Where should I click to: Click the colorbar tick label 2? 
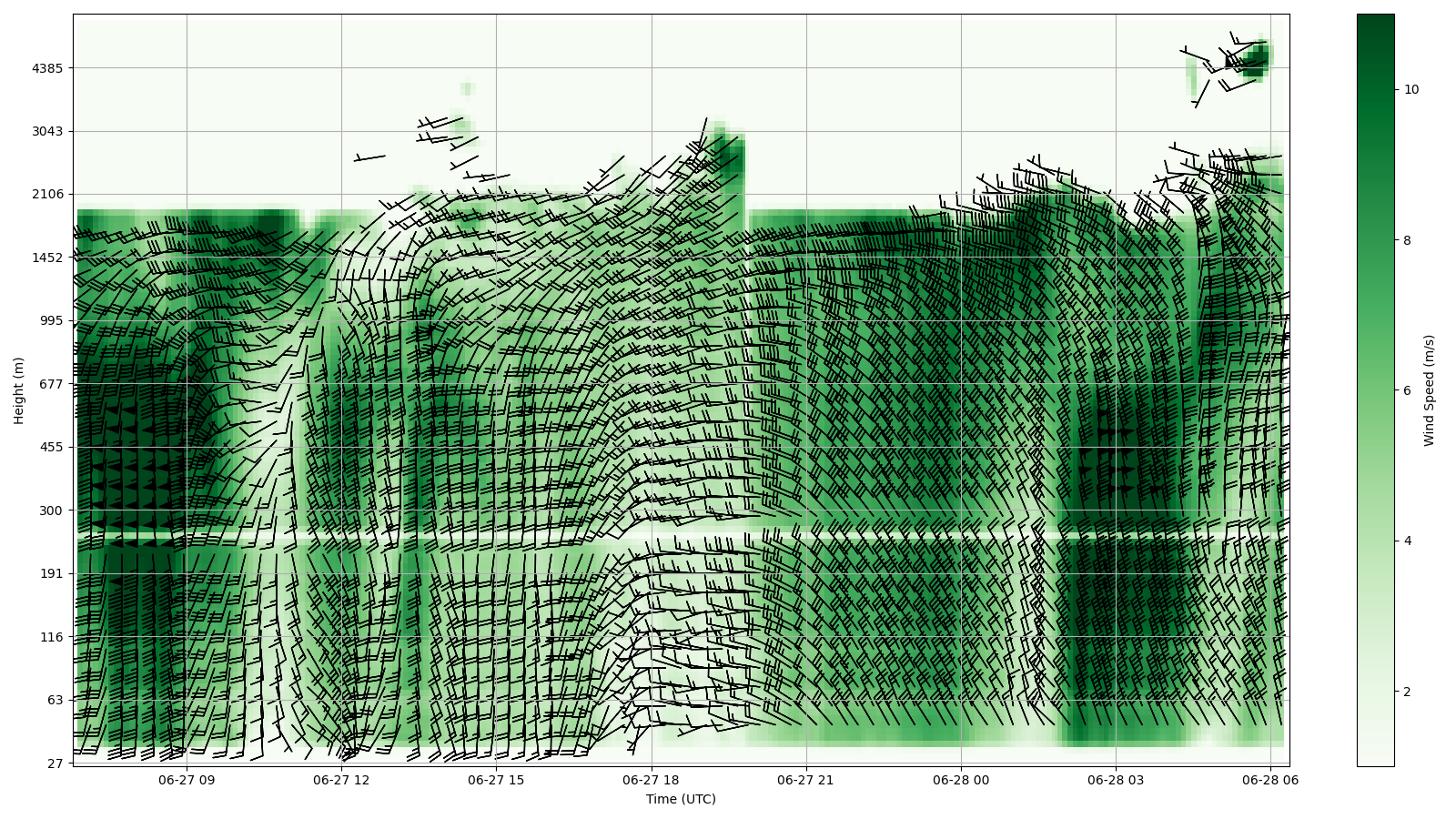(1408, 692)
